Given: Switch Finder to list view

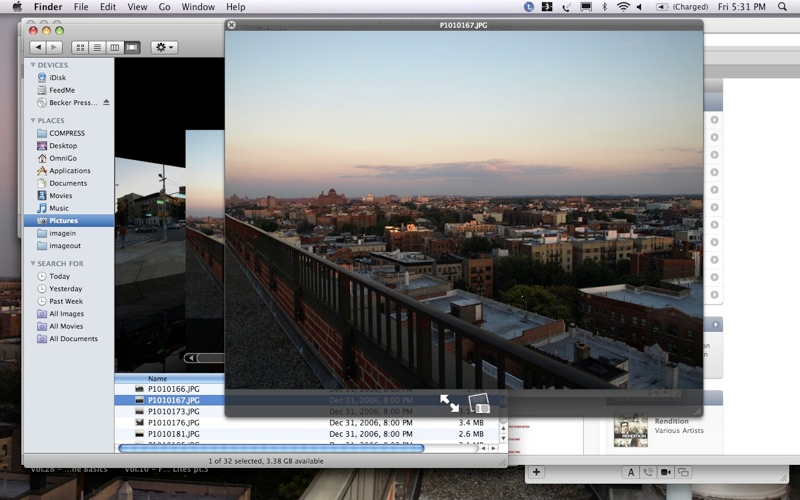Looking at the screenshot, I should (x=97, y=47).
